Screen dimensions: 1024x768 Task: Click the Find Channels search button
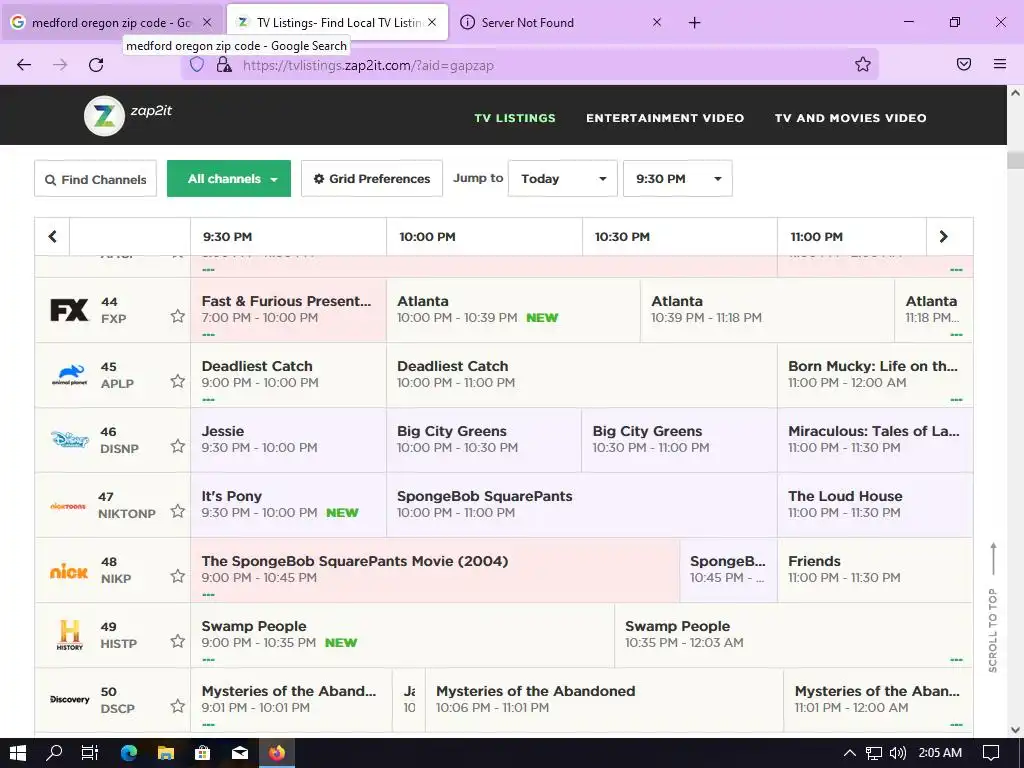coord(95,179)
